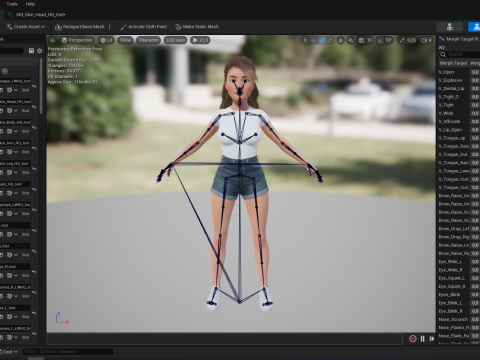Image resolution: width=480 pixels, height=360 pixels.
Task: Open camera speed setting 4
Action: pos(427,40)
